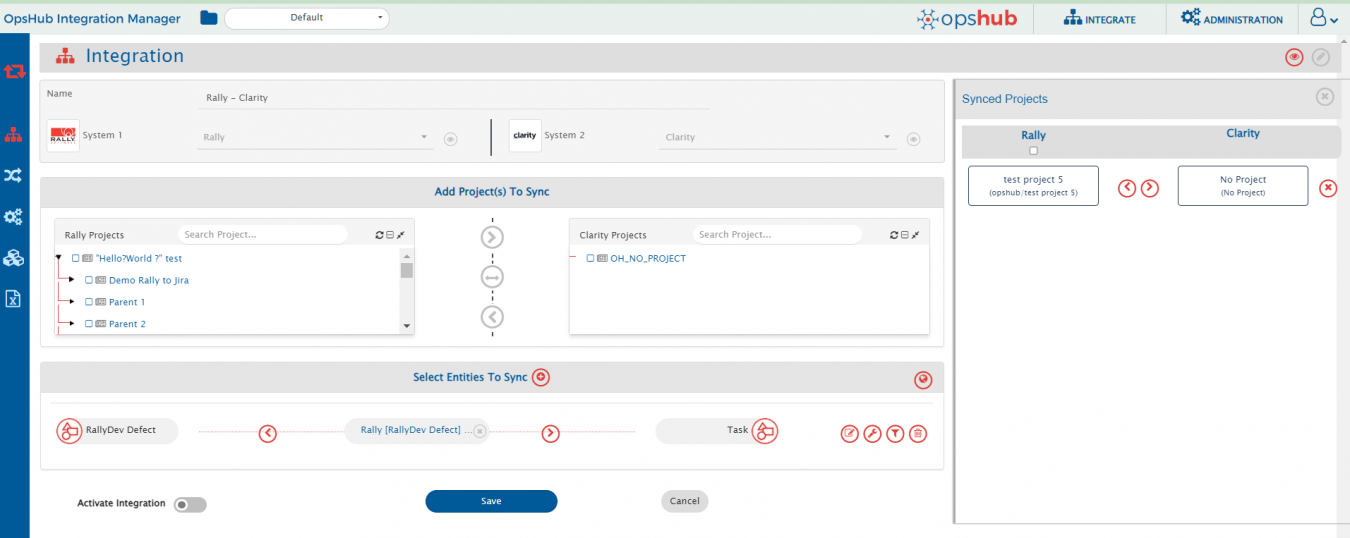The height and width of the screenshot is (538, 1350).
Task: Click the Save button
Action: pos(491,501)
